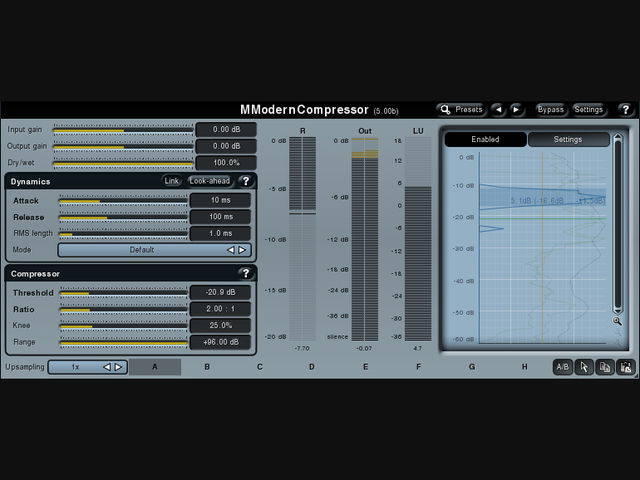Open the top bar Settings button
This screenshot has width=640, height=480.
tap(588, 109)
